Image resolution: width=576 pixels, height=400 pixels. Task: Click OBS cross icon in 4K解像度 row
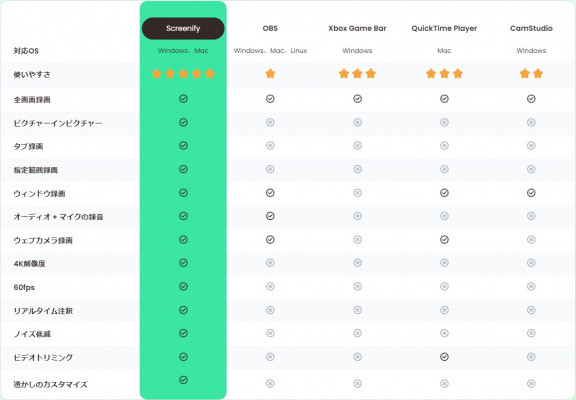(x=270, y=263)
